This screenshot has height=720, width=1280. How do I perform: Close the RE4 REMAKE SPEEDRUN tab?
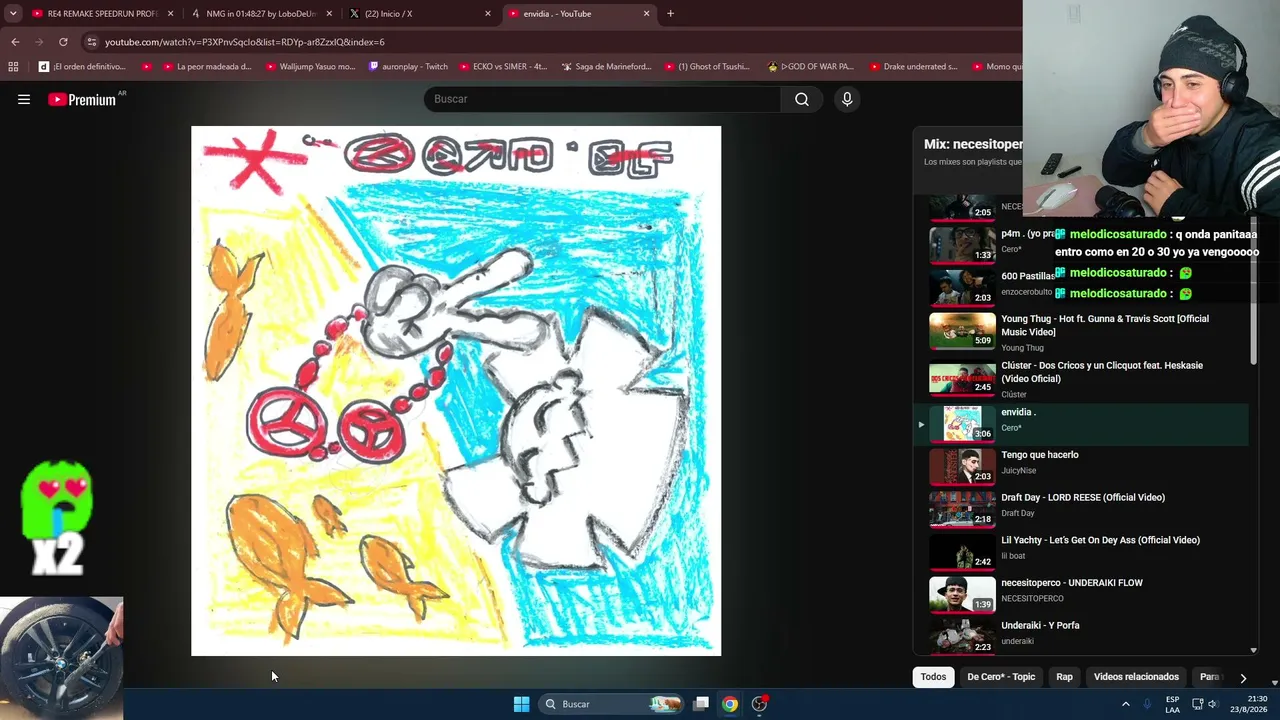(170, 14)
